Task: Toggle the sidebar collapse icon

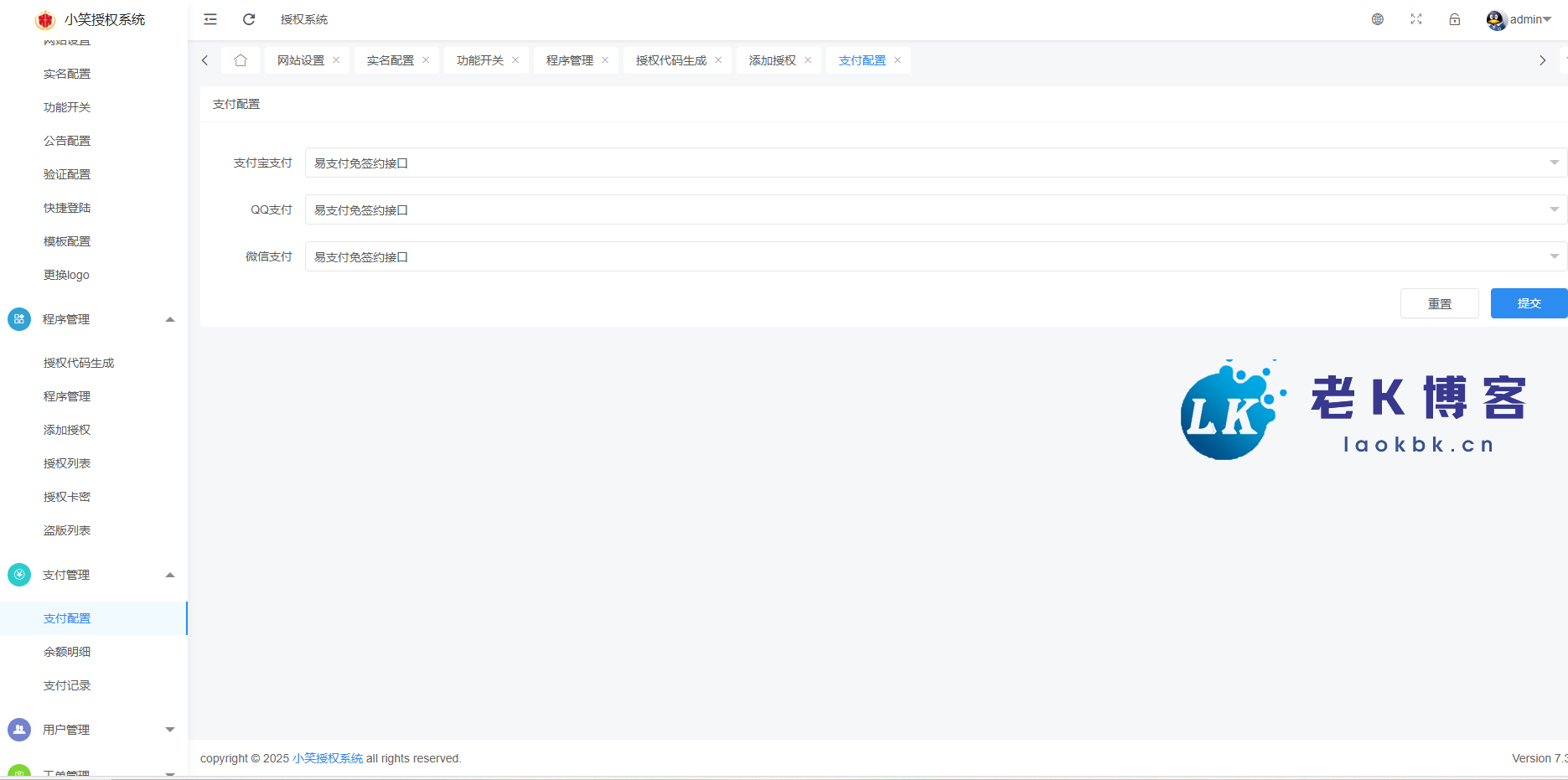Action: click(210, 19)
